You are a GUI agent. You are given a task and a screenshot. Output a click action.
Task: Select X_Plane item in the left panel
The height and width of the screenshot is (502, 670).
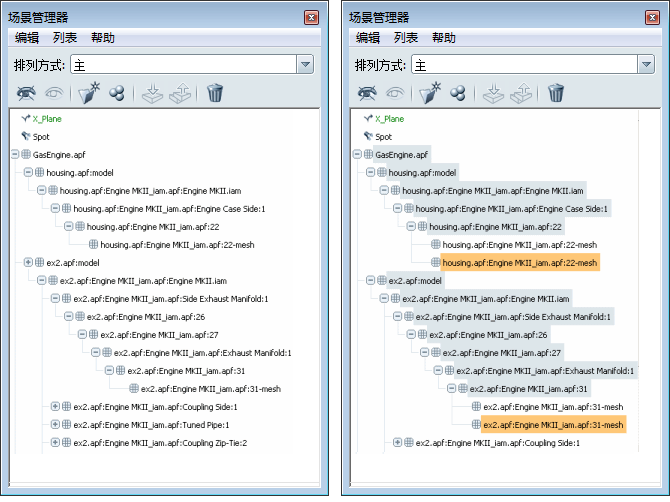pos(50,119)
